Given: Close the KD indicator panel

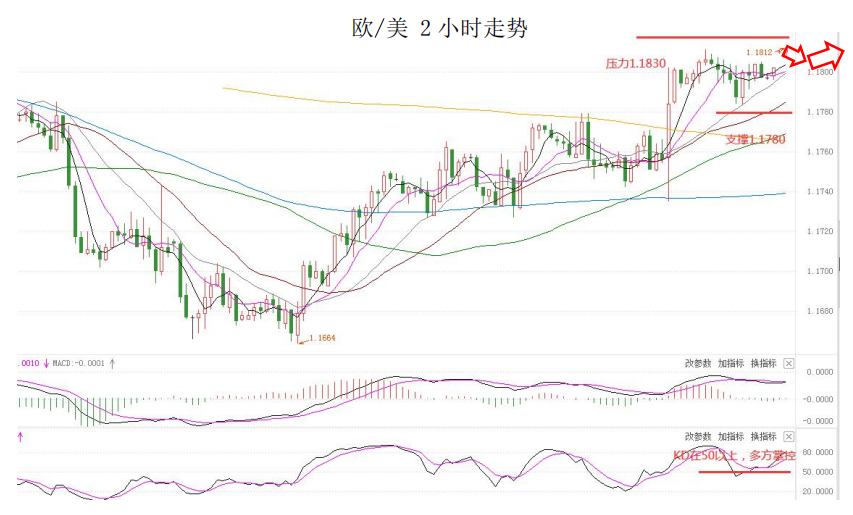Looking at the screenshot, I should tap(788, 437).
